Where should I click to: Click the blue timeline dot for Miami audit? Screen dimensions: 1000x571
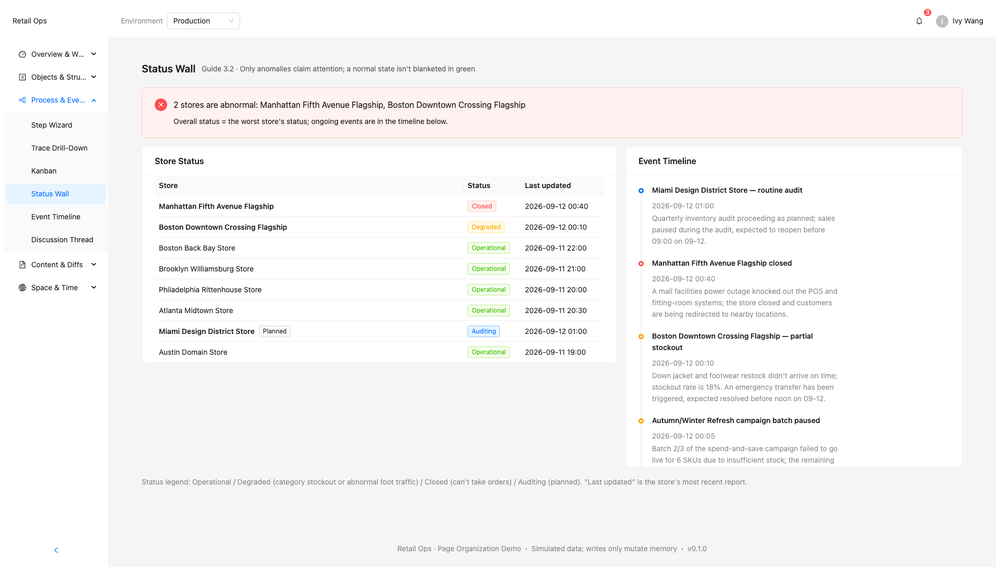click(x=641, y=191)
